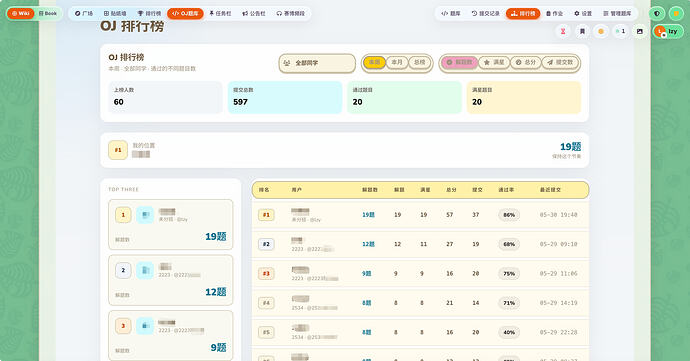This screenshot has height=361, width=690.
Task: Open top-three card ranked 3
Action: [x=171, y=335]
